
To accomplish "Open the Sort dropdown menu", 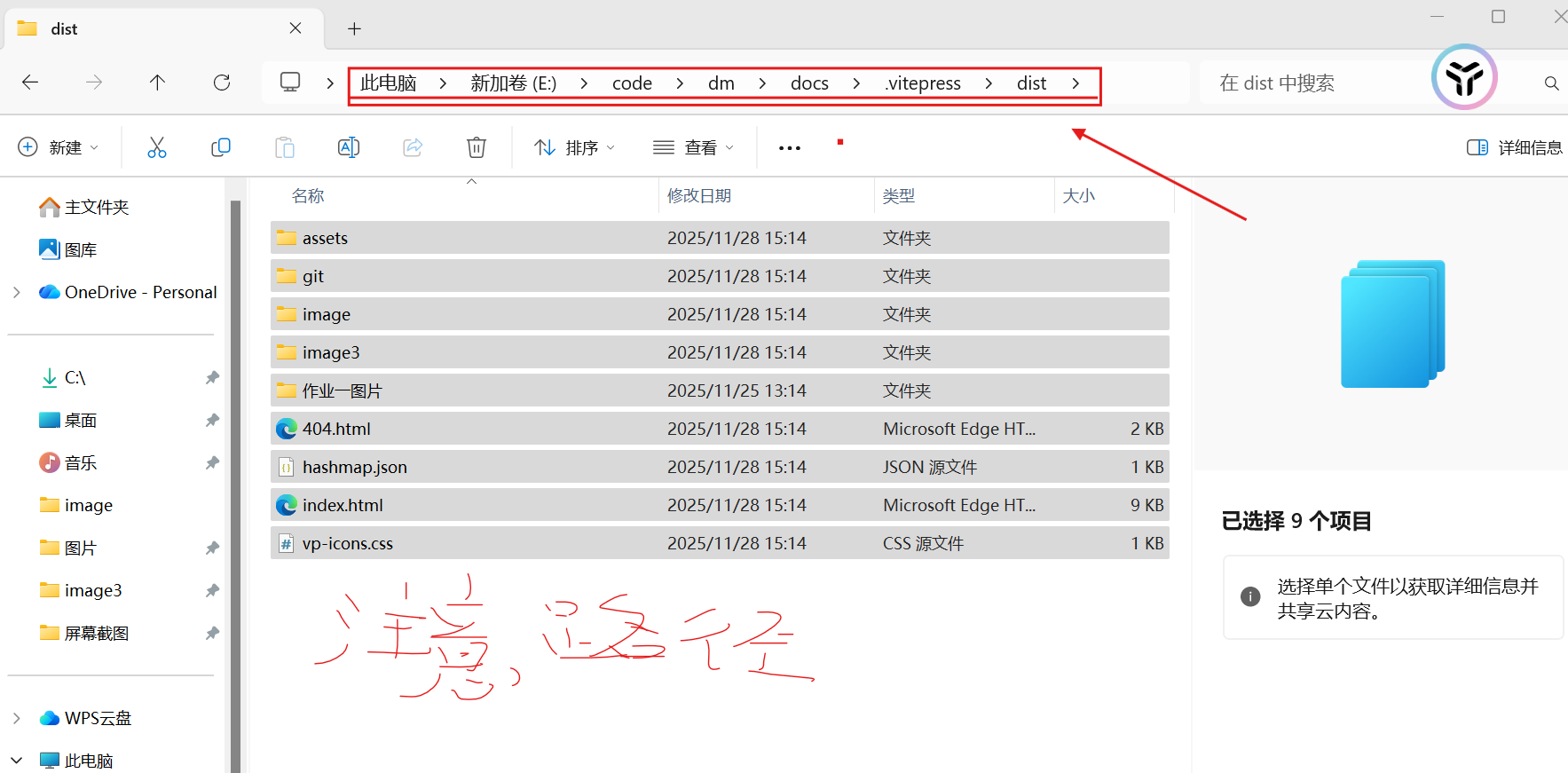I will 574,147.
